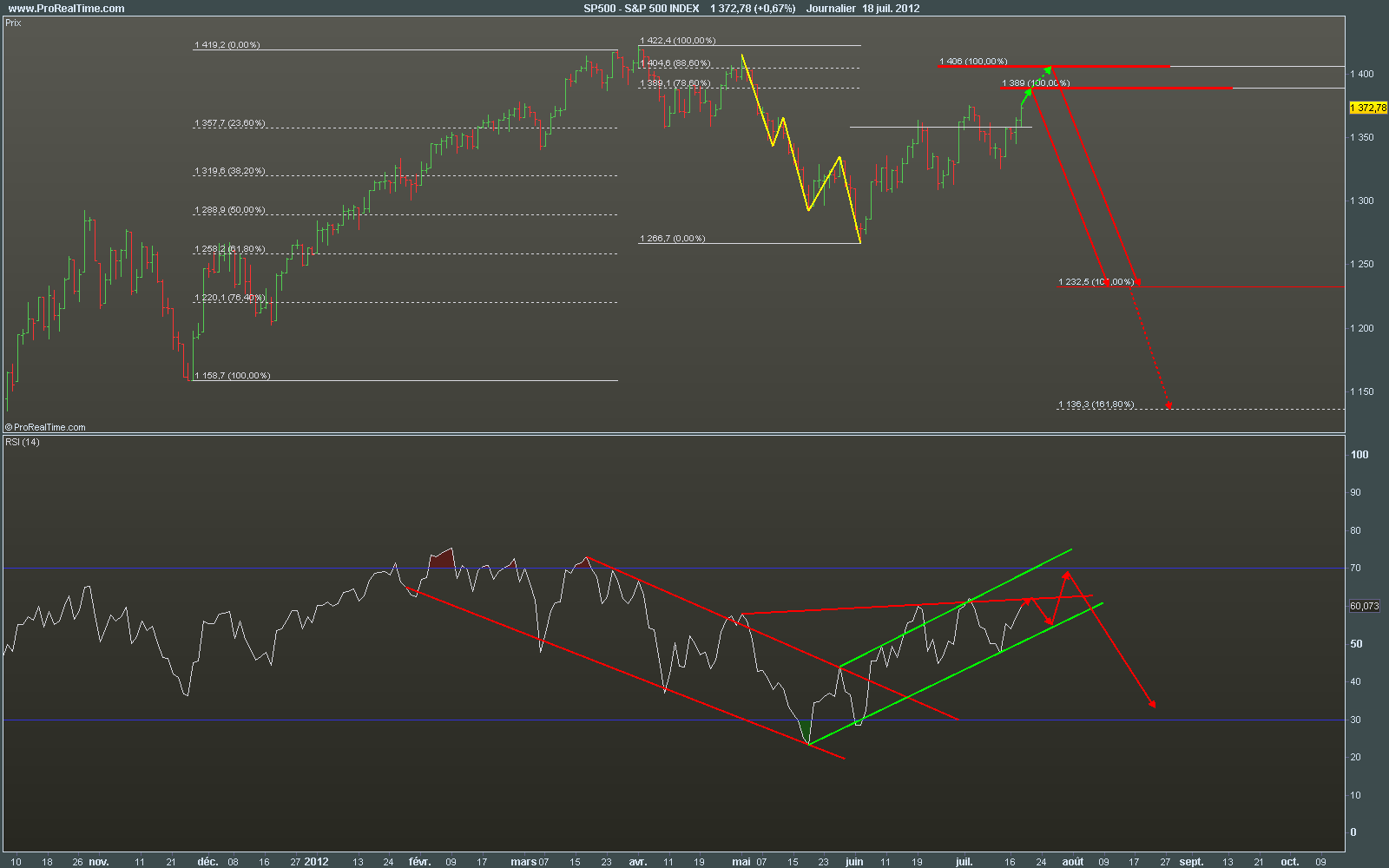The image size is (1389, 868).
Task: Click the RSI current value tag '60,073'
Action: 1365,606
